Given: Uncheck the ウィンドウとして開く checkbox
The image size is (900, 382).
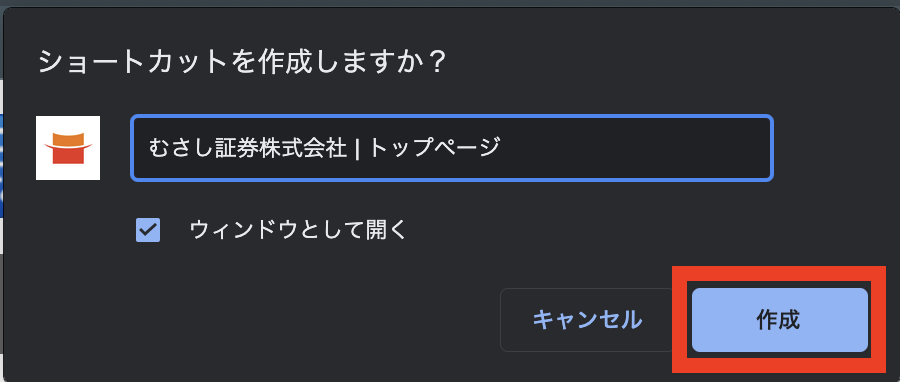Looking at the screenshot, I should pos(148,230).
